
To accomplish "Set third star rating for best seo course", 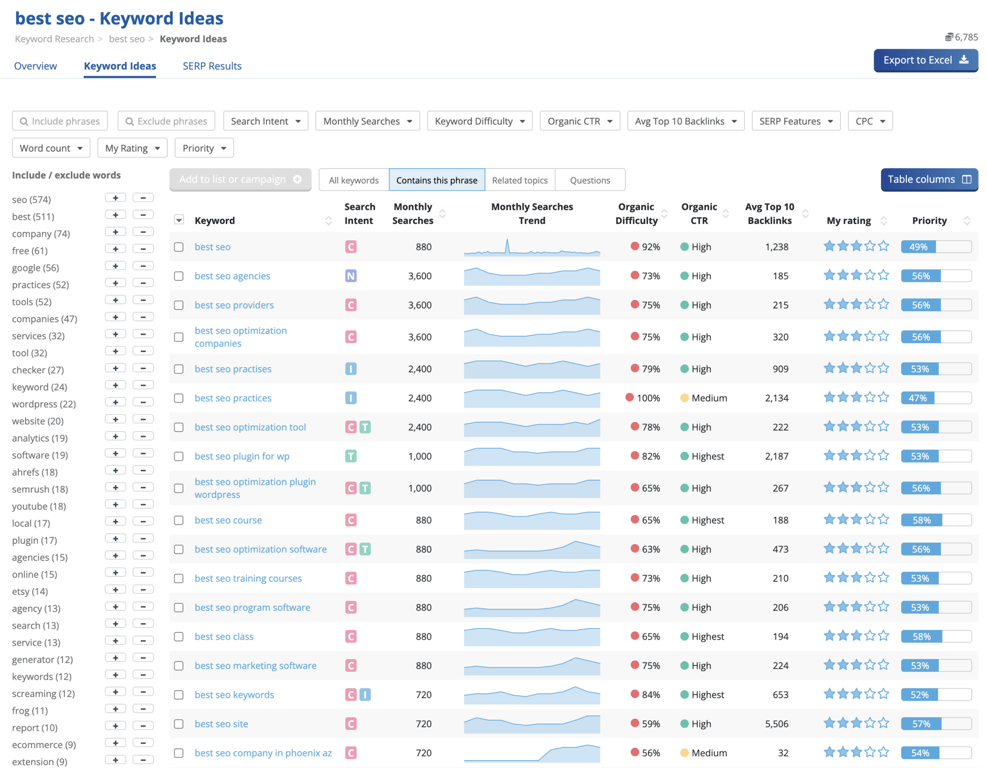I will tap(857, 519).
